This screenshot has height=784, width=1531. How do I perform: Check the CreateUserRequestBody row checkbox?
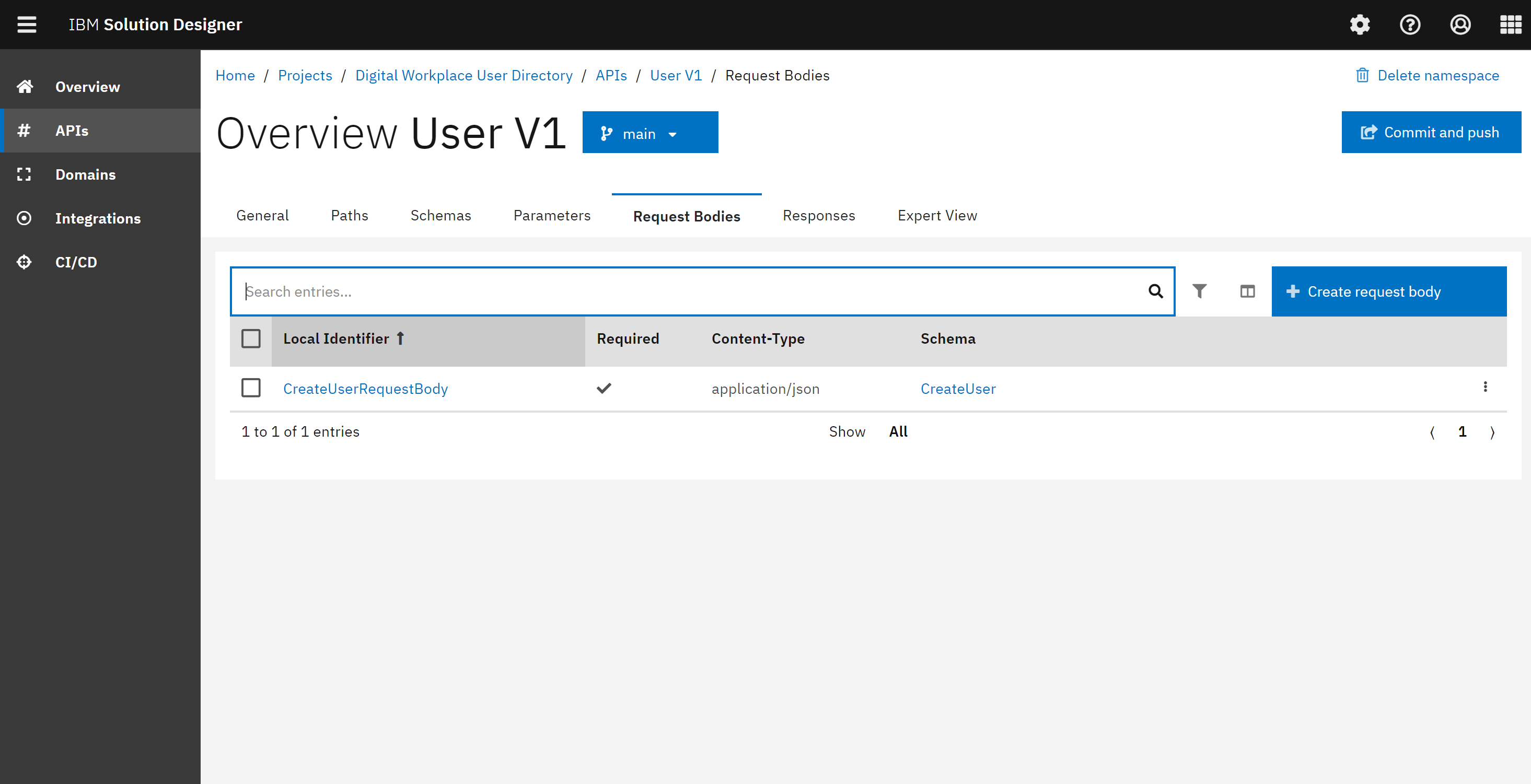coord(251,388)
